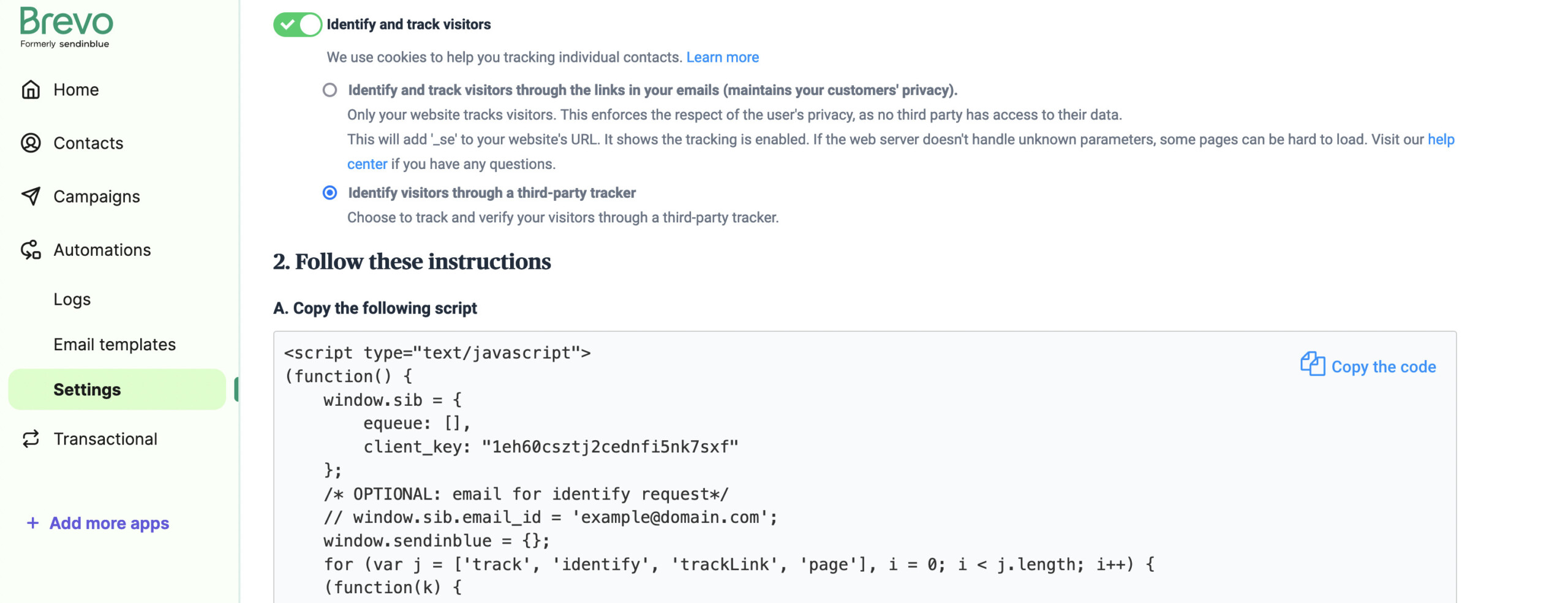Click the Transactional arrows icon
Screen dimensions: 1568x603
tap(31, 439)
